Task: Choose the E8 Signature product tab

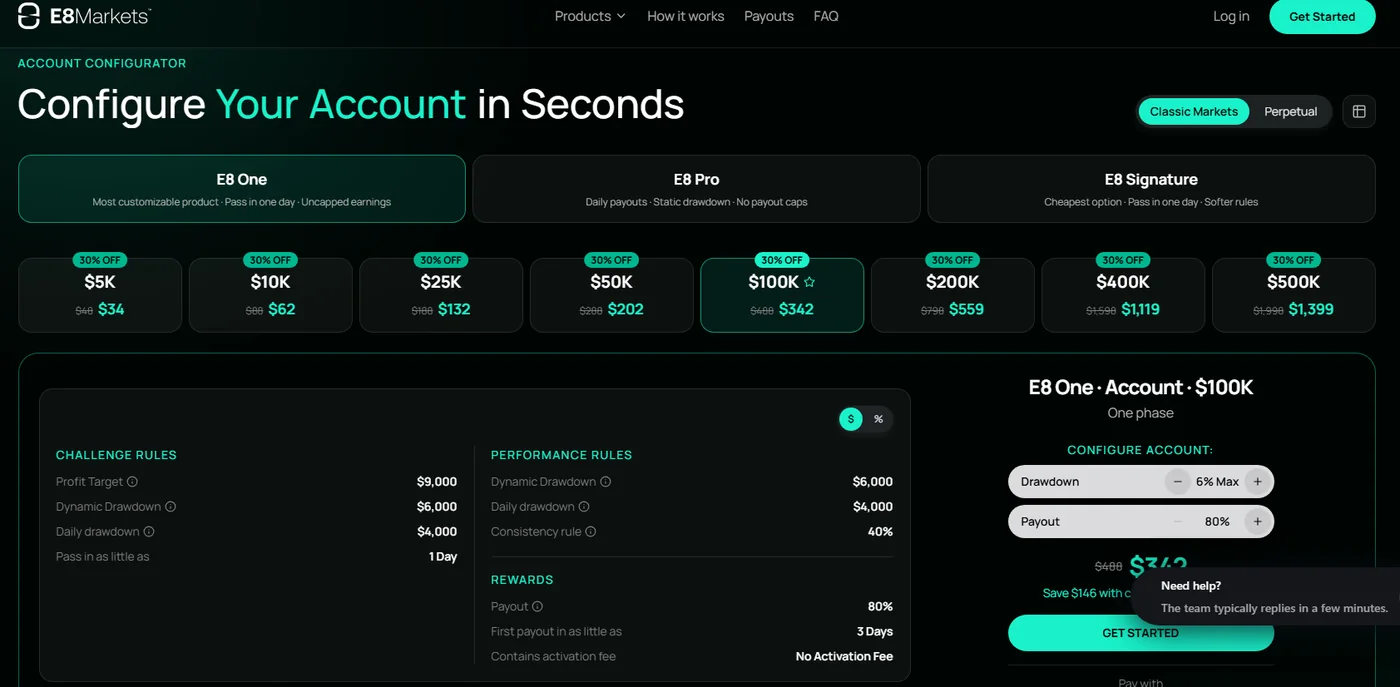Action: (1151, 189)
